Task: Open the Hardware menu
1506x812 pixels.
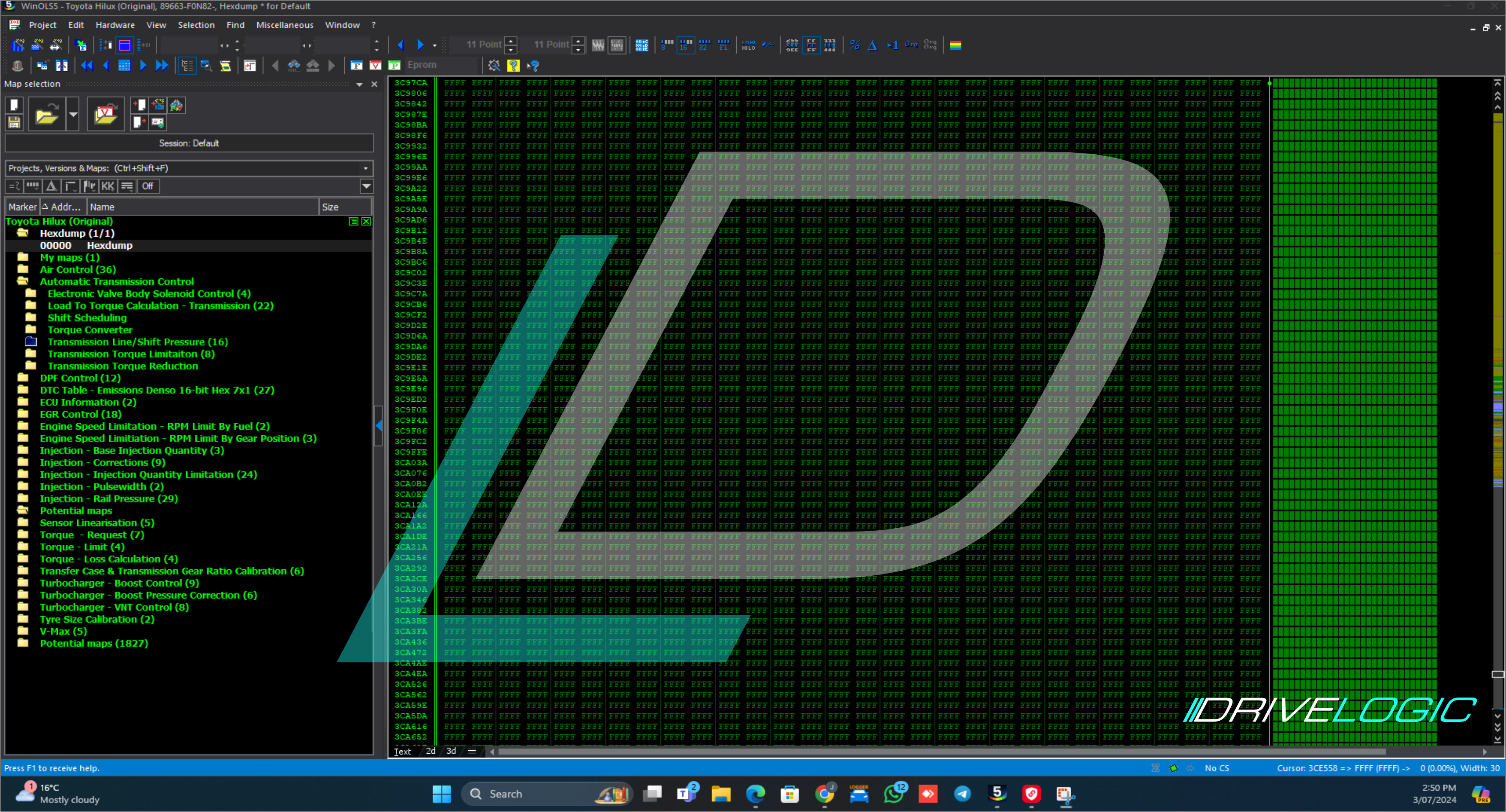Action: tap(115, 25)
